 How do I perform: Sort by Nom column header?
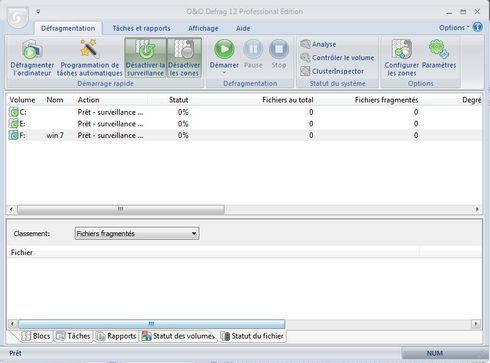tap(55, 100)
